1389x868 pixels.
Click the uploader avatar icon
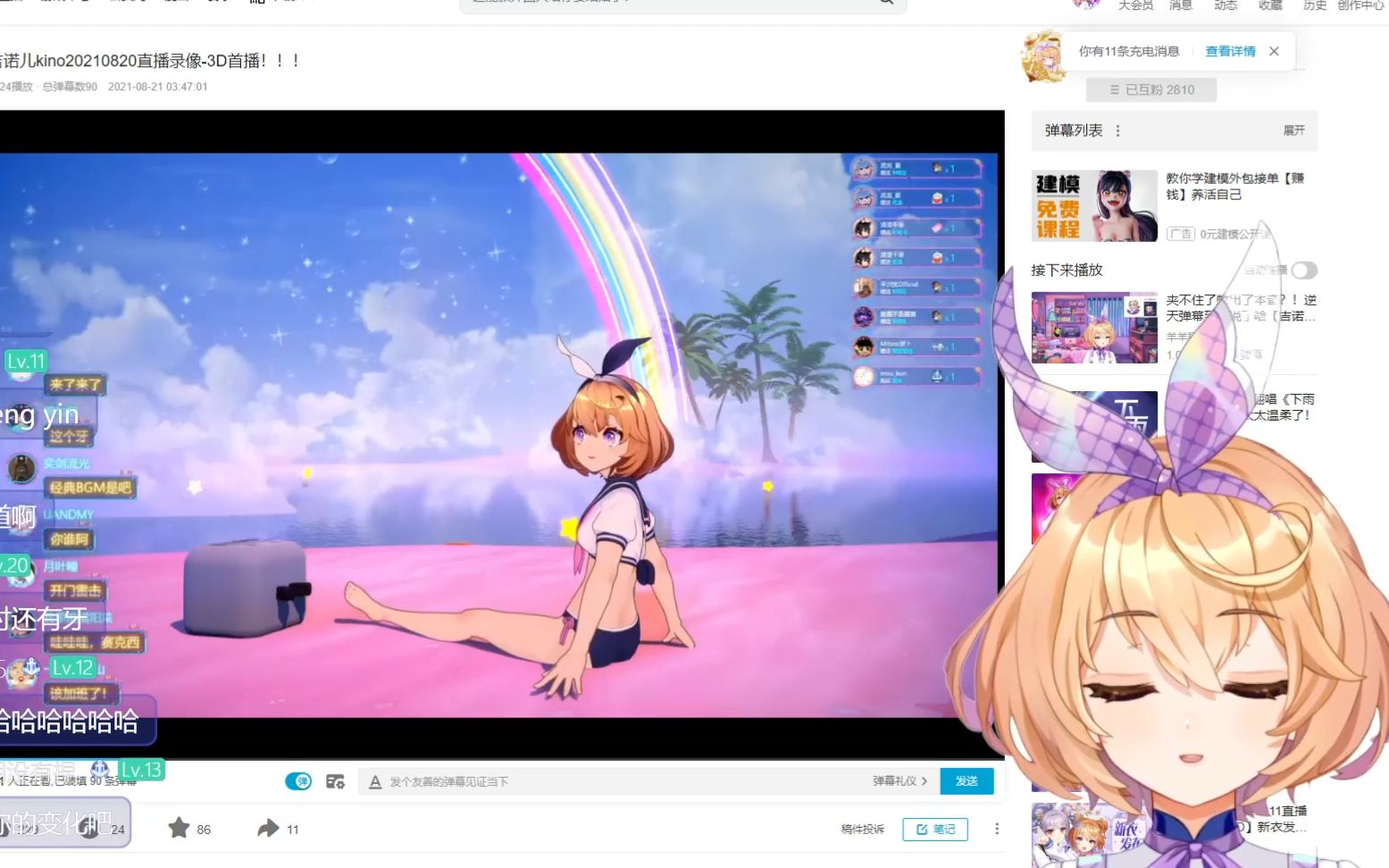1042,55
